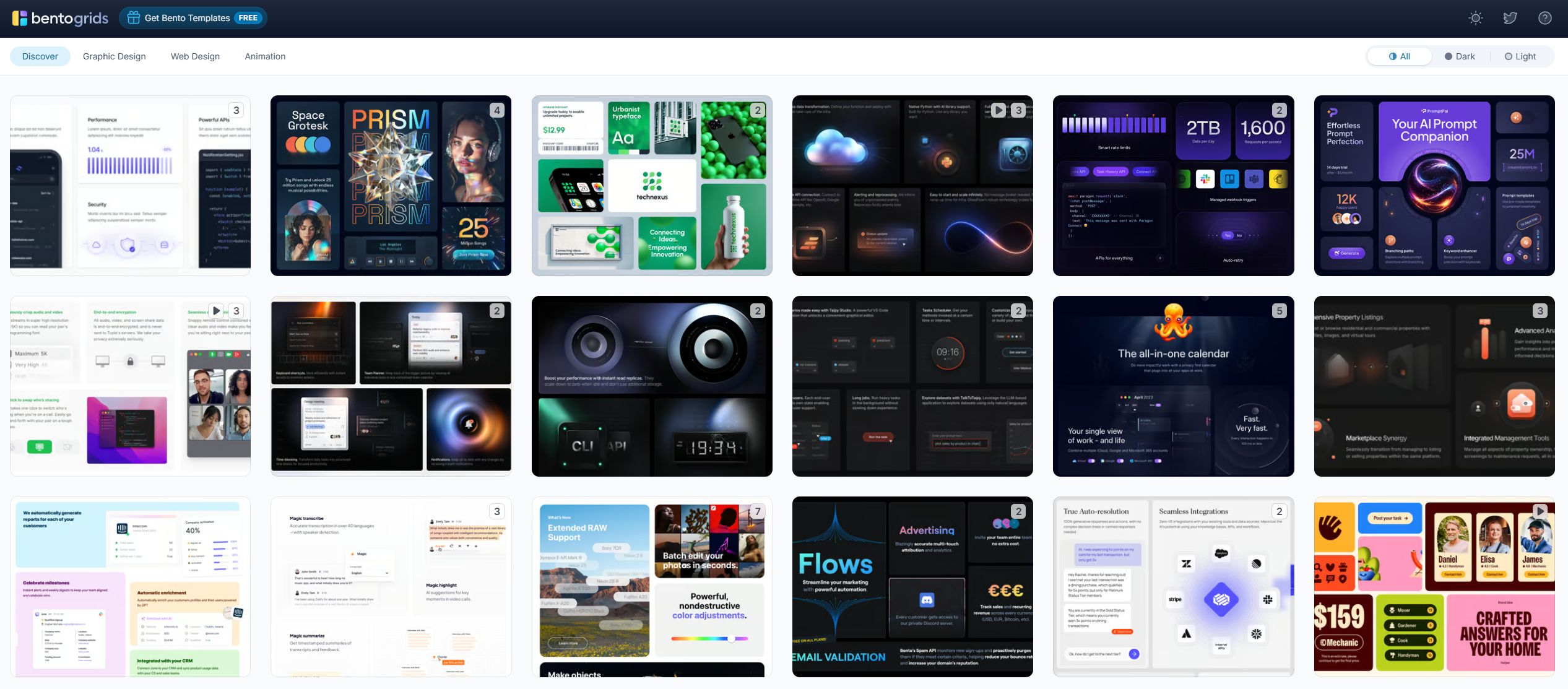Click the bentogrids logo icon

pyautogui.click(x=20, y=18)
